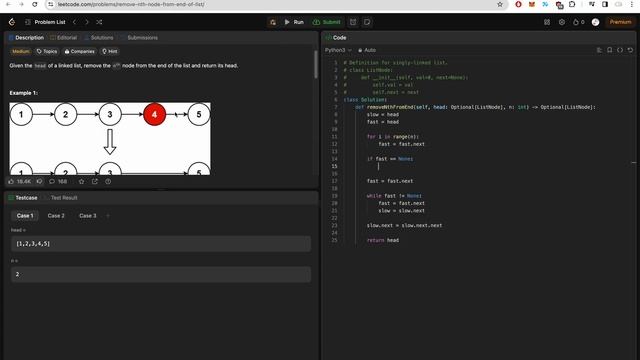The height and width of the screenshot is (360, 640).
Task: Share the problem link icon
Action: click(95, 181)
